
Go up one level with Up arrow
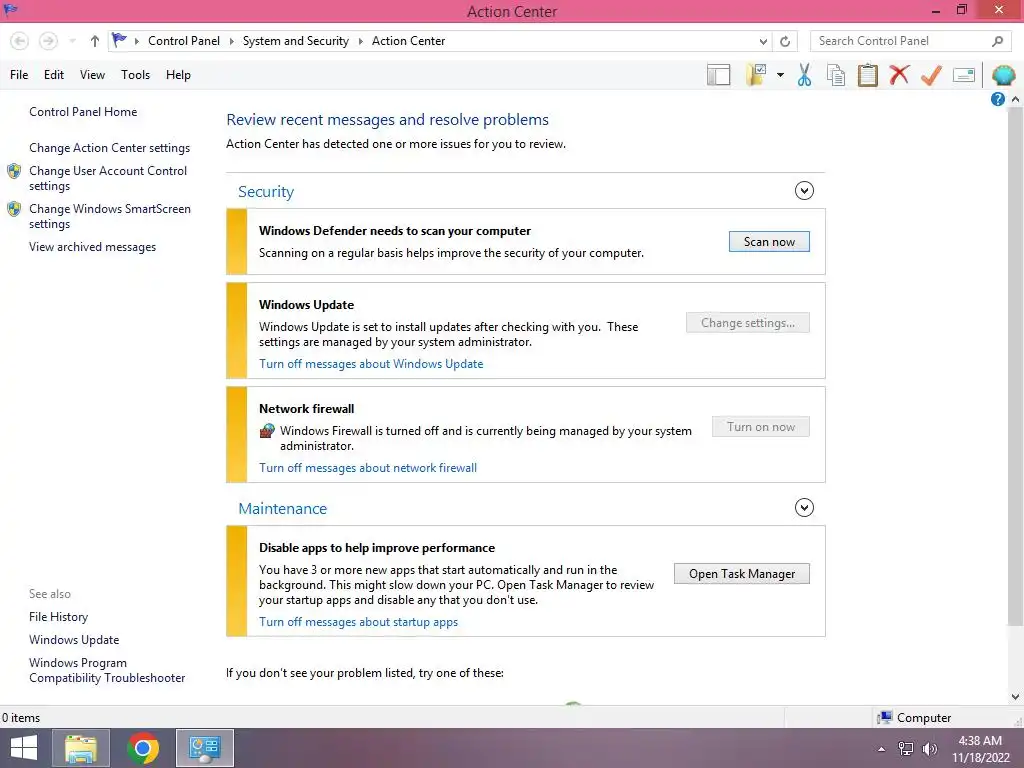(x=95, y=41)
